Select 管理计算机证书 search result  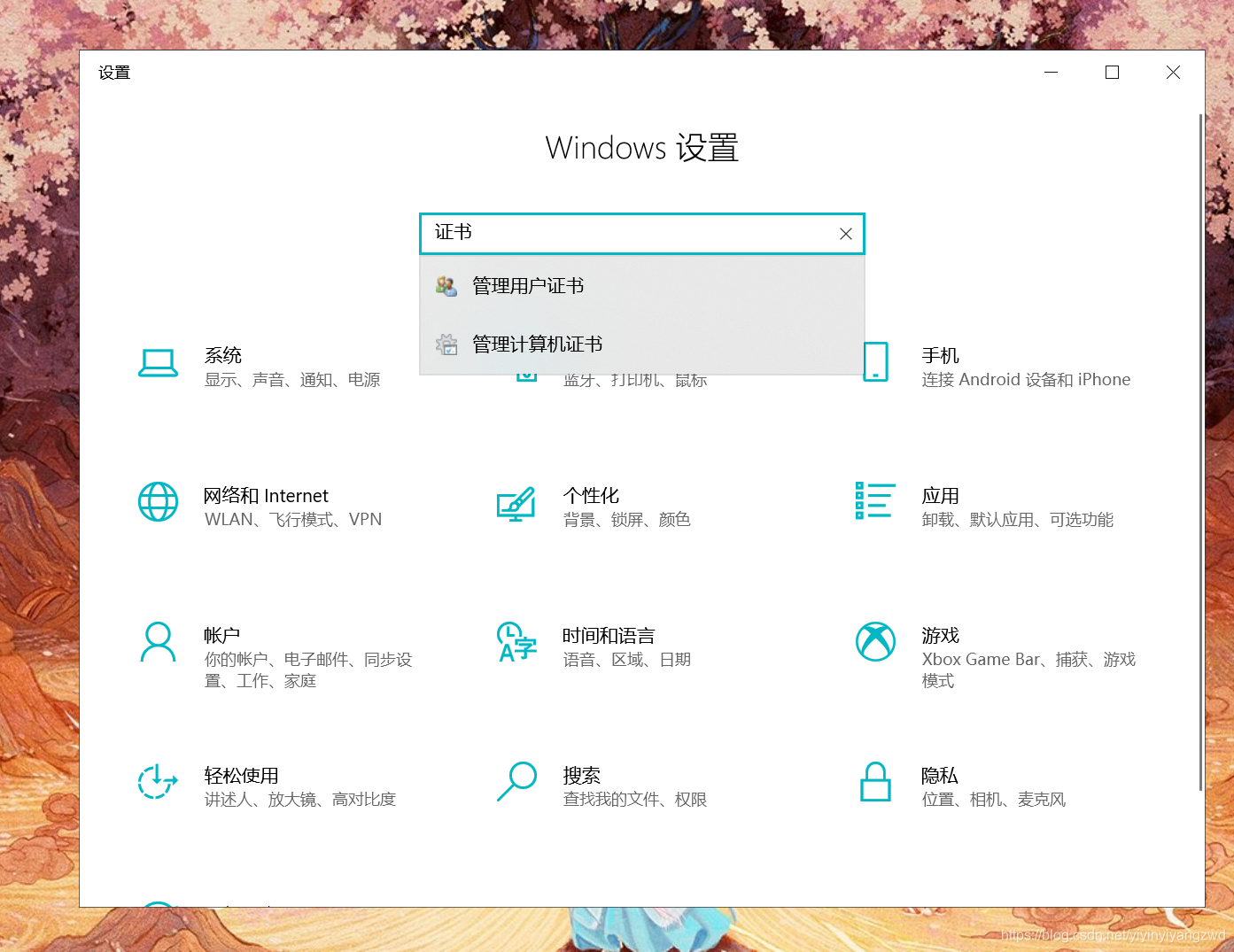pos(642,344)
